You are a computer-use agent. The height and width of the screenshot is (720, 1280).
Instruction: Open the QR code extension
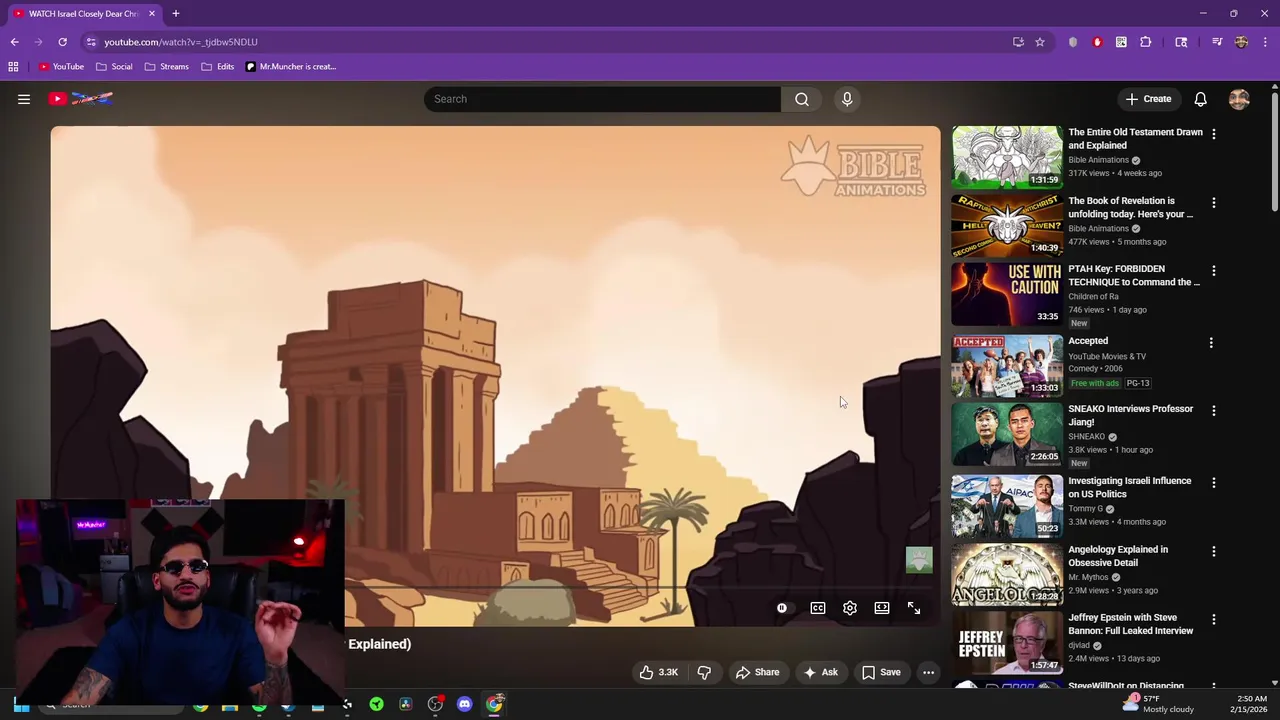pos(1121,42)
